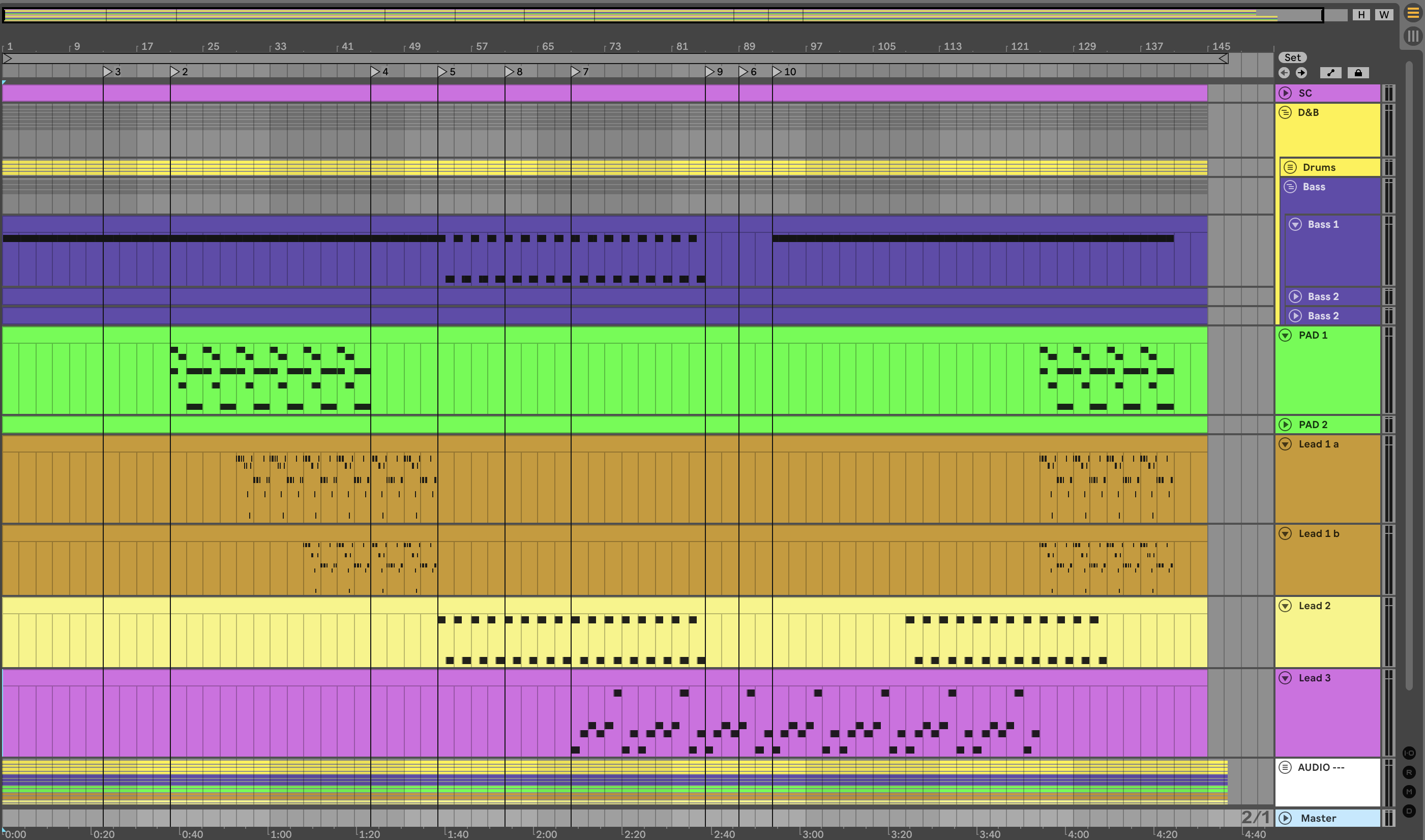Click locator 5 marker in timeline

(442, 71)
